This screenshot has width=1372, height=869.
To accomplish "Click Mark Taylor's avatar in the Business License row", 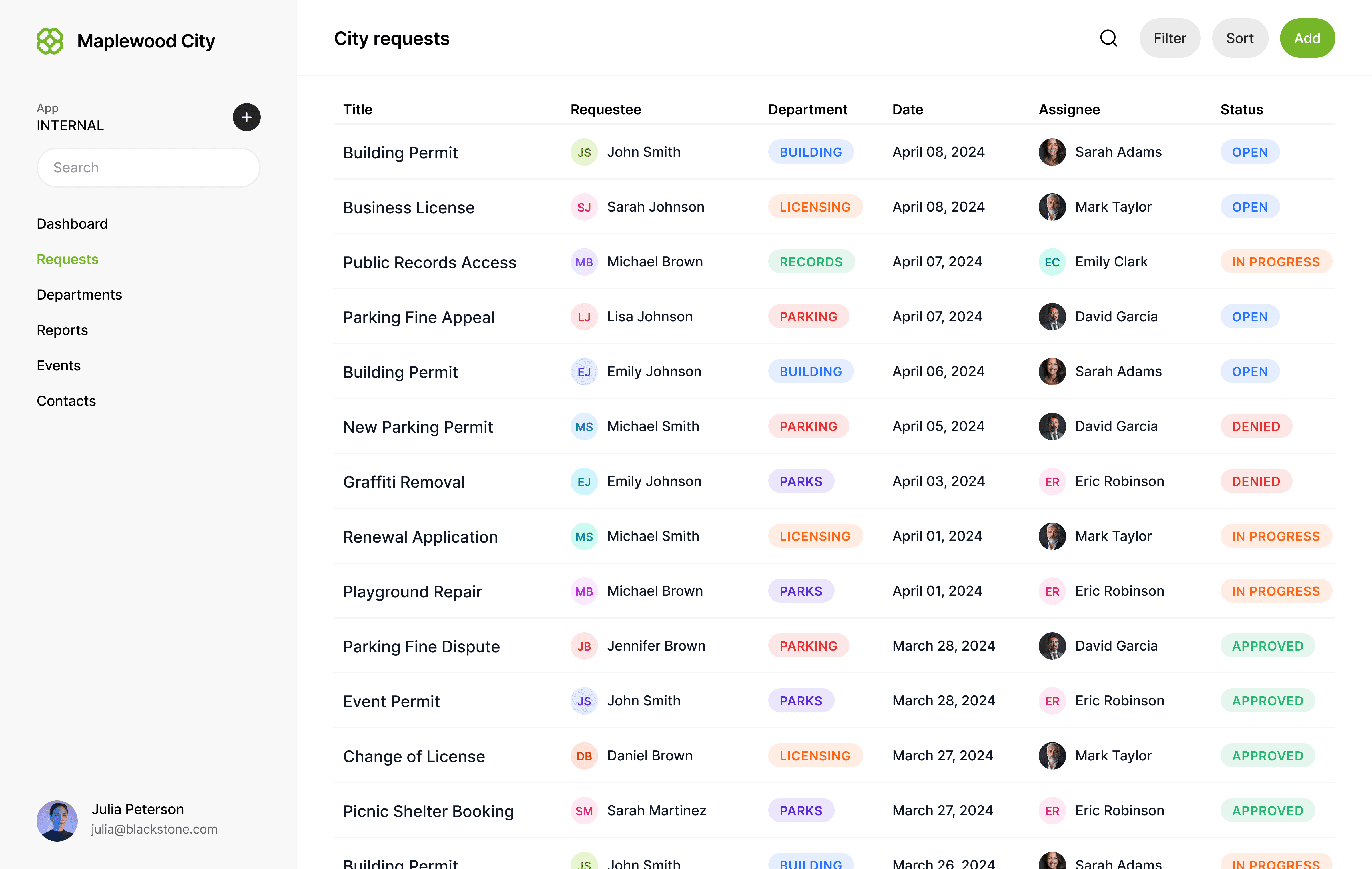I will tap(1052, 207).
